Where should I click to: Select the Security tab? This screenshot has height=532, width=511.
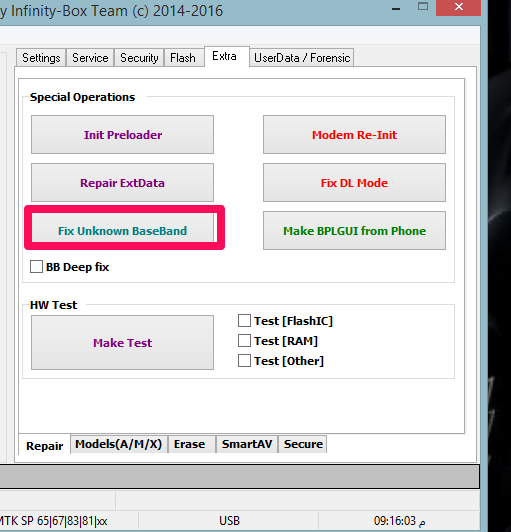(x=139, y=58)
